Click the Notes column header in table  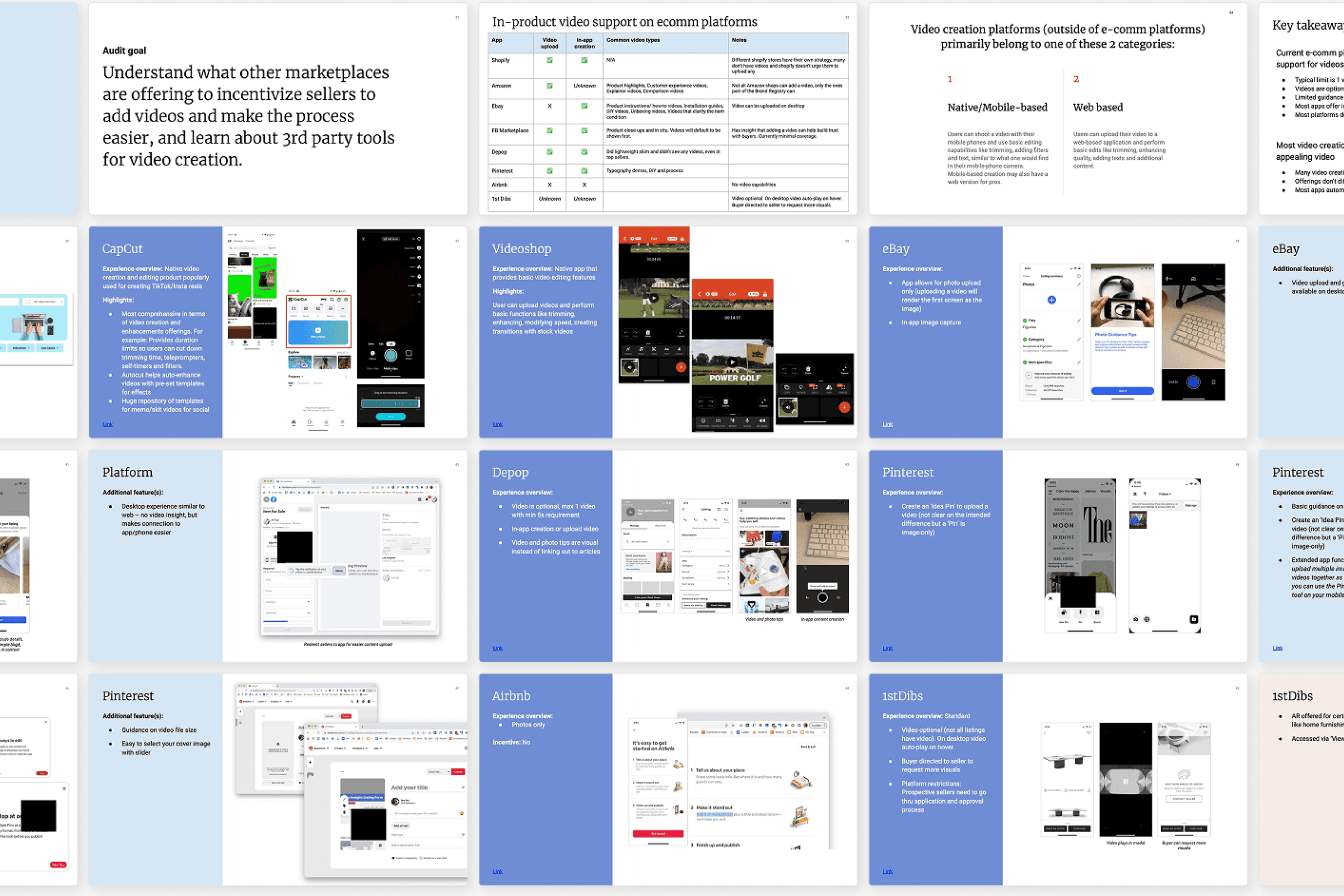tap(739, 40)
